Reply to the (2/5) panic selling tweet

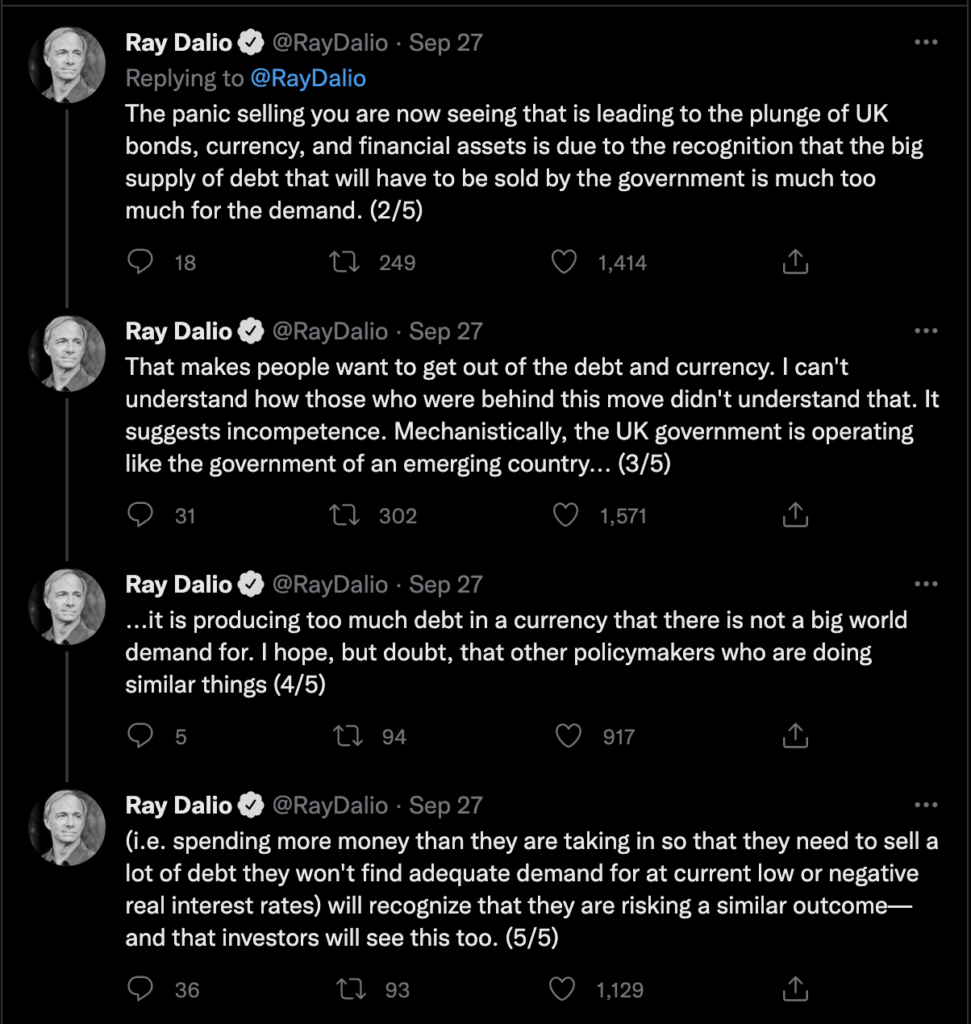(140, 262)
